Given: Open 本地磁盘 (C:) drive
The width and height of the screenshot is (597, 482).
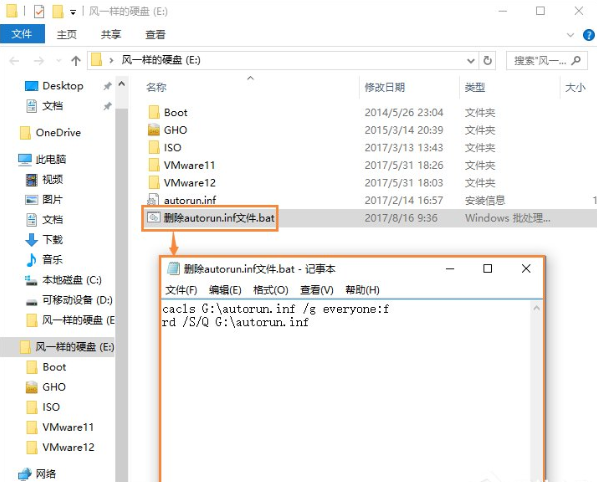Looking at the screenshot, I should tap(63, 280).
